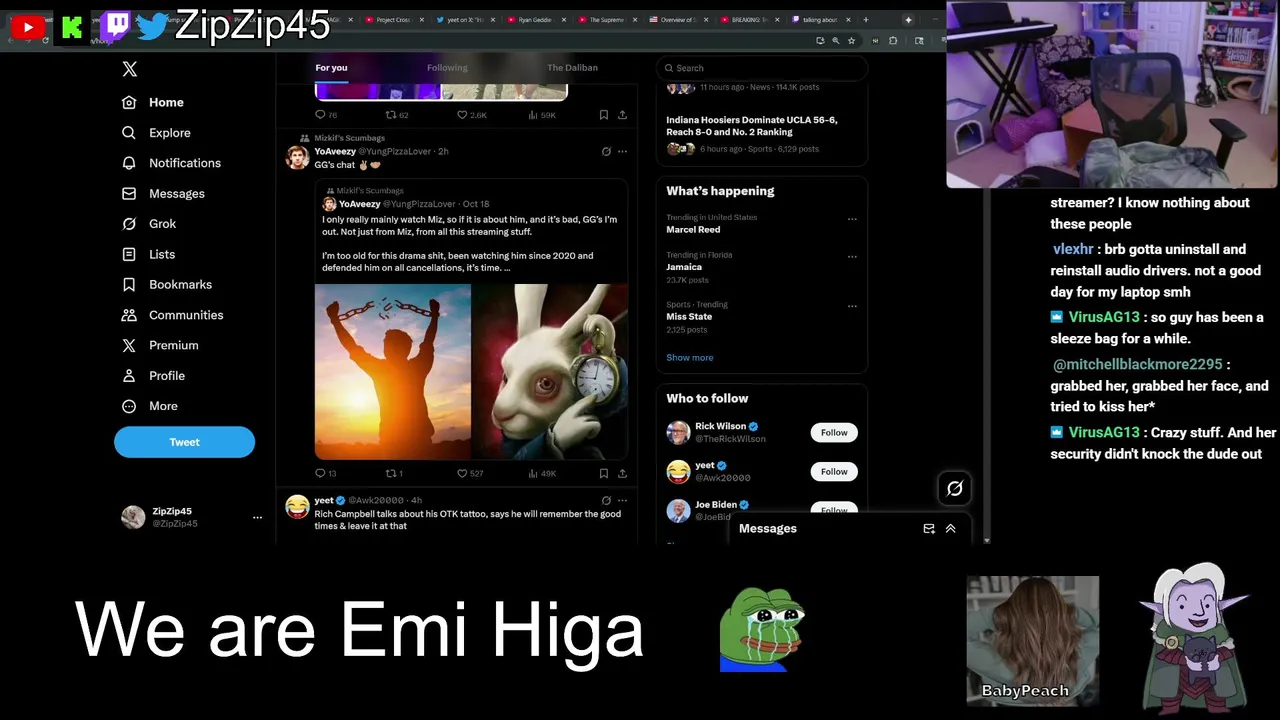This screenshot has width=1280, height=720.
Task: Open options for the Miss State trend
Action: coord(852,306)
